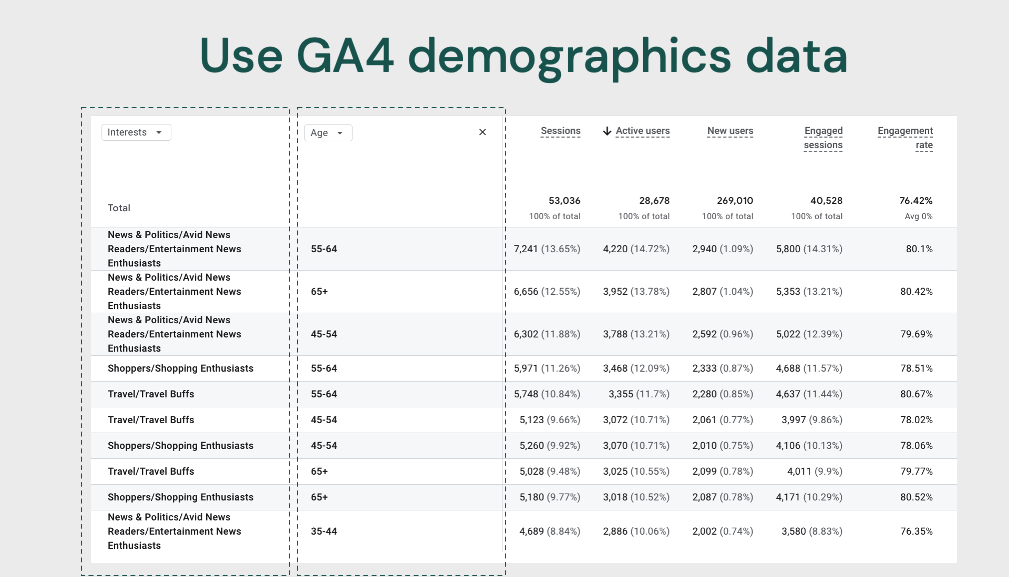The image size is (1009, 577).
Task: Click the descending sort arrow on Active users
Action: pyautogui.click(x=607, y=131)
